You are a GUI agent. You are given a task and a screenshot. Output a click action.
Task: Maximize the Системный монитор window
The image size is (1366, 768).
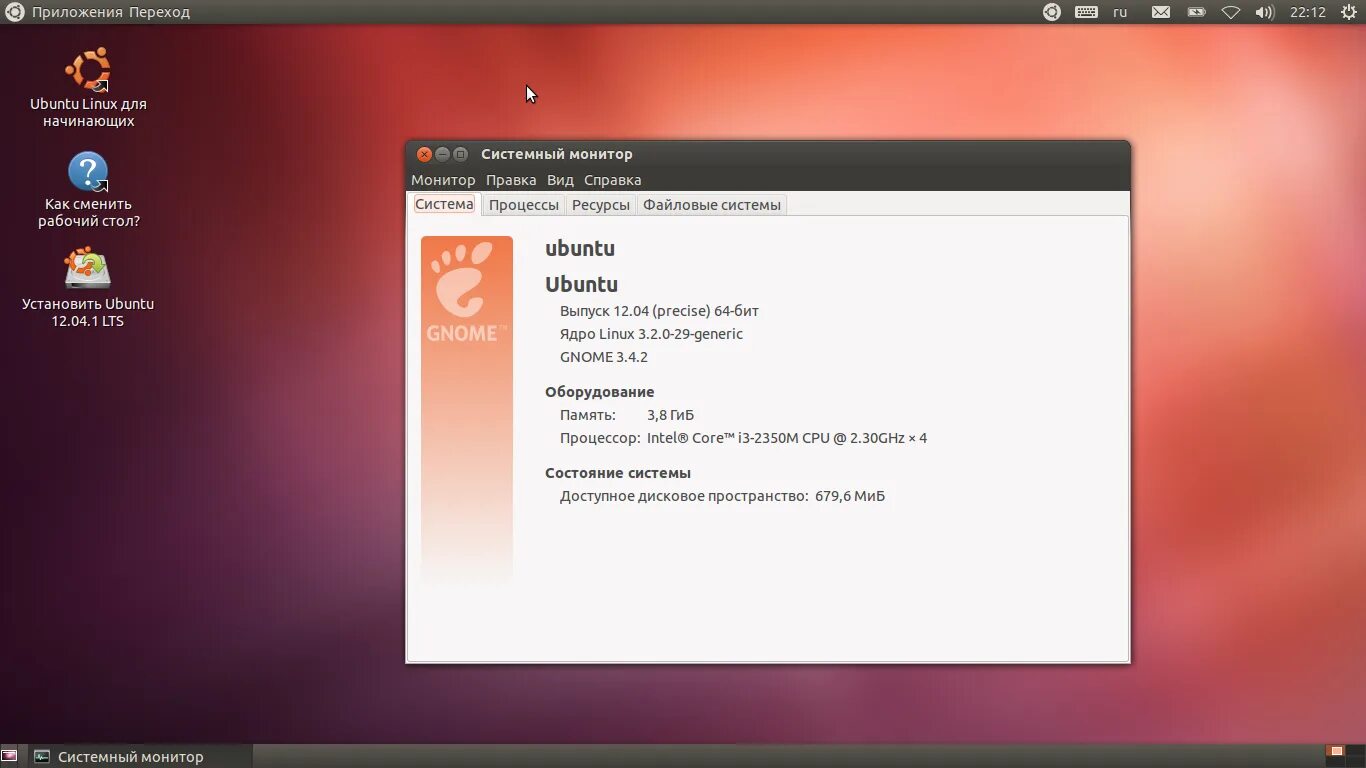point(460,154)
